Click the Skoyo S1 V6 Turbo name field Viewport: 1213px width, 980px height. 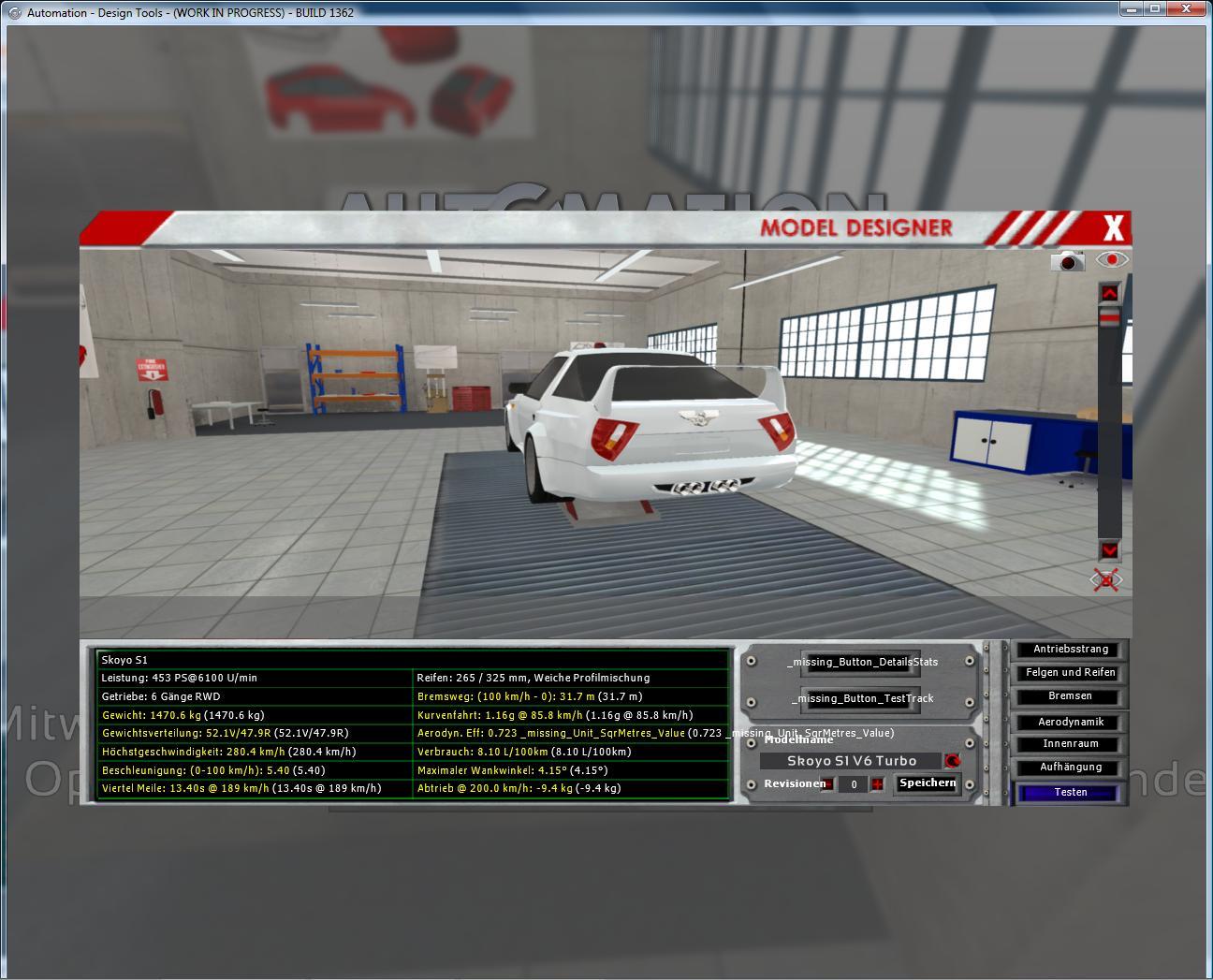(851, 761)
